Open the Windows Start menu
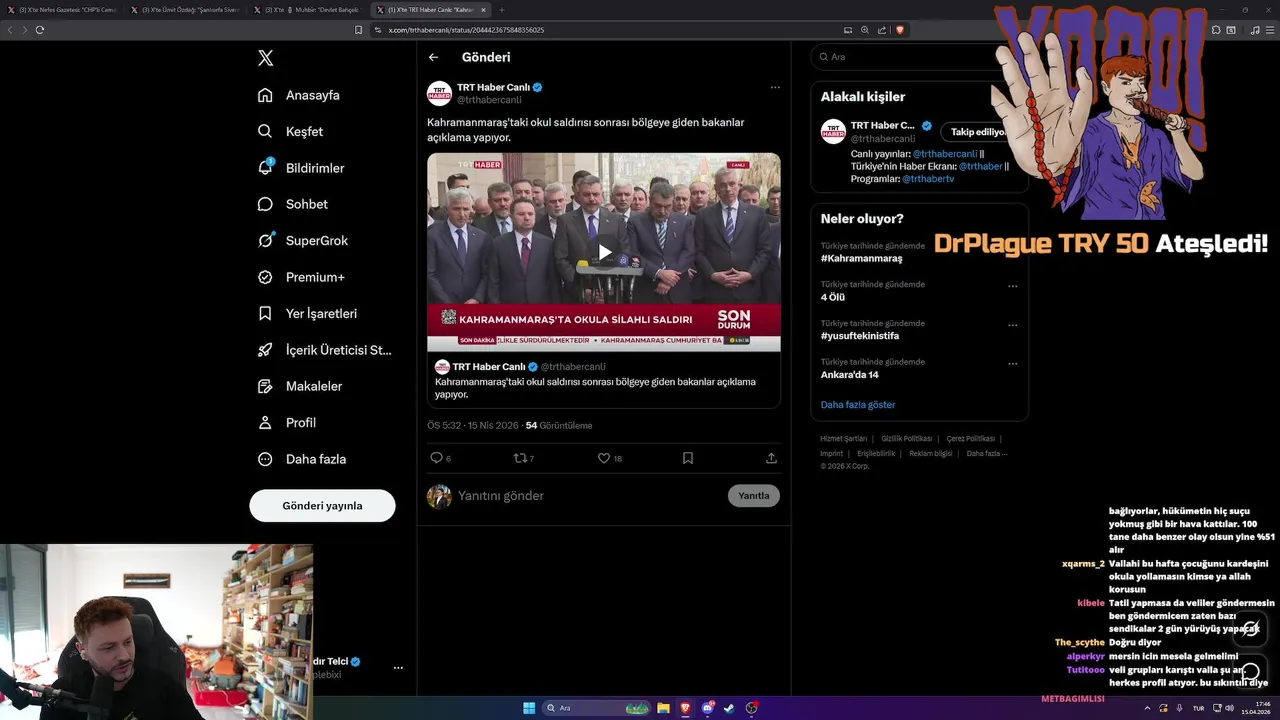This screenshot has height=720, width=1280. pyautogui.click(x=529, y=708)
